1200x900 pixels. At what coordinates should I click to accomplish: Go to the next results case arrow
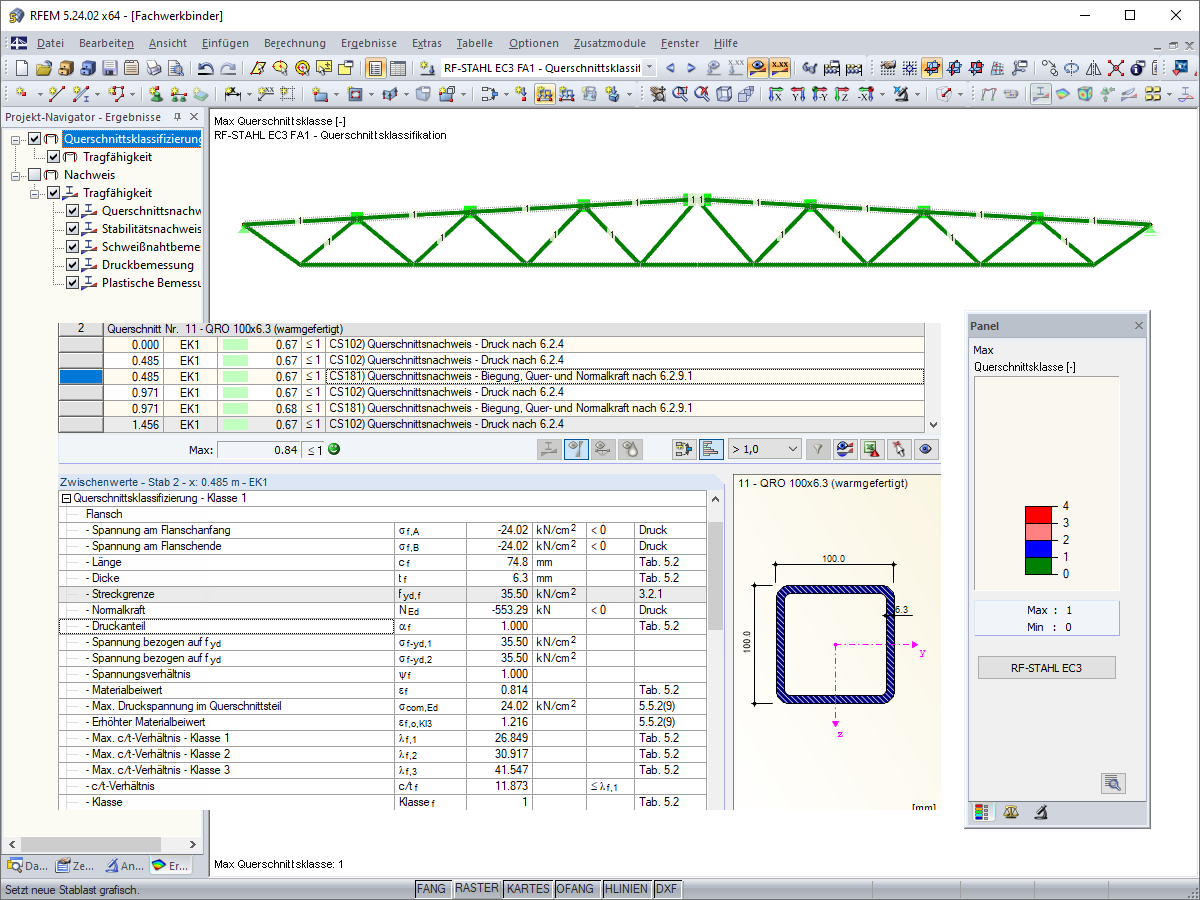pyautogui.click(x=691, y=68)
